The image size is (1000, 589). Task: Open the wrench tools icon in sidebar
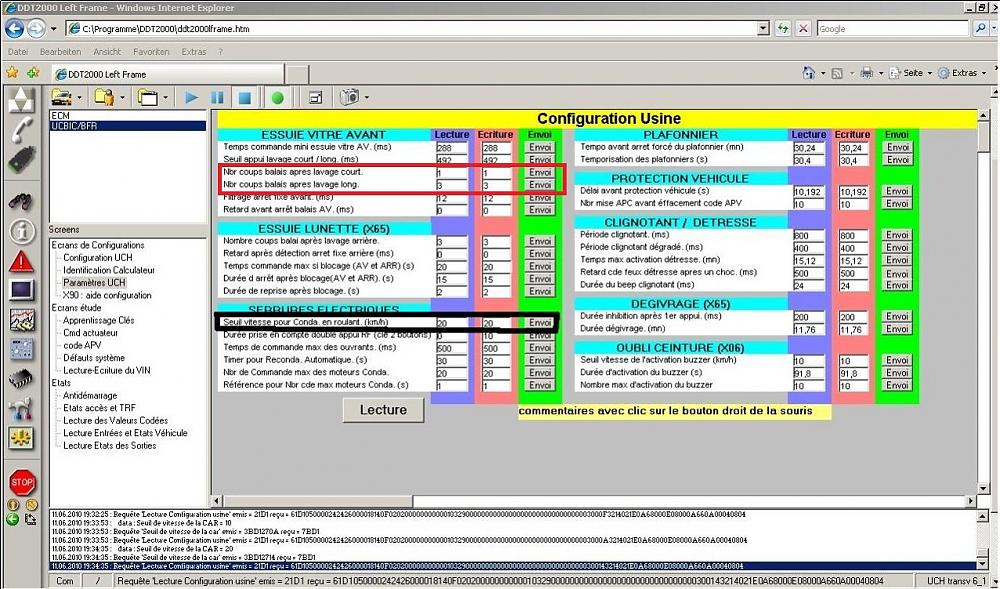tap(22, 408)
